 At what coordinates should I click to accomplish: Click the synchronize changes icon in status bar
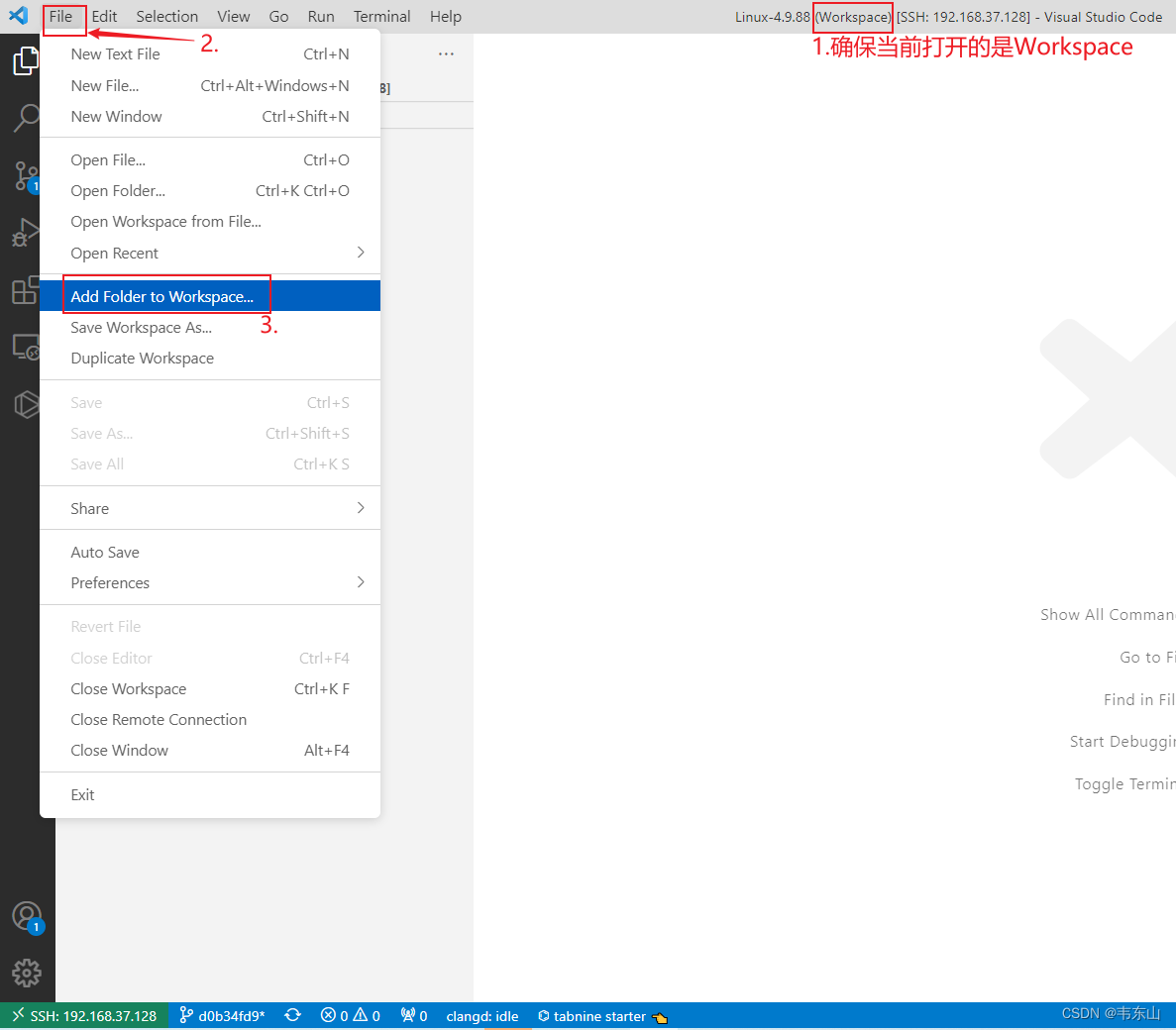[x=292, y=1016]
